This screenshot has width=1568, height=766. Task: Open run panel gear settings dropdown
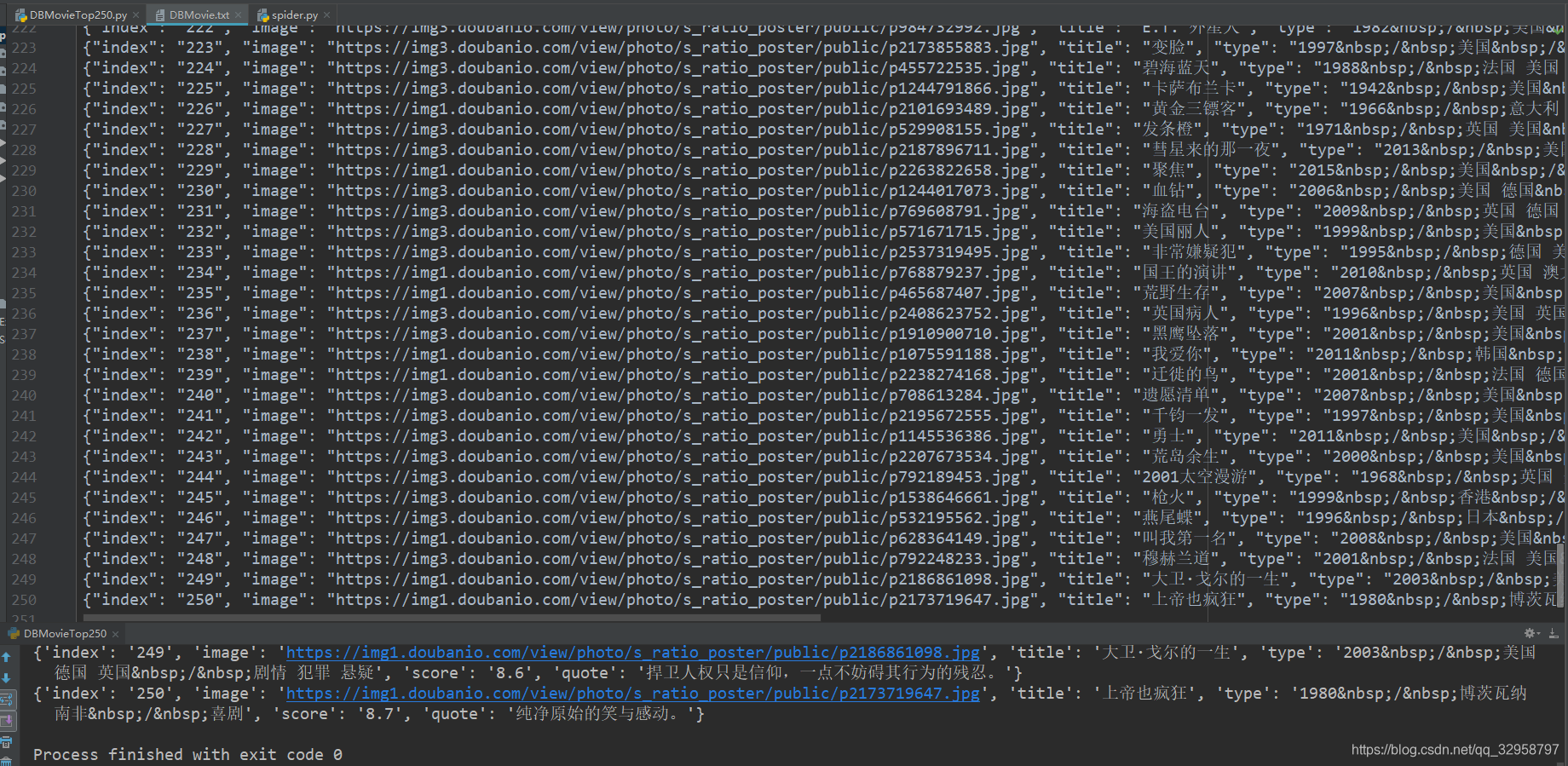coord(1531,633)
